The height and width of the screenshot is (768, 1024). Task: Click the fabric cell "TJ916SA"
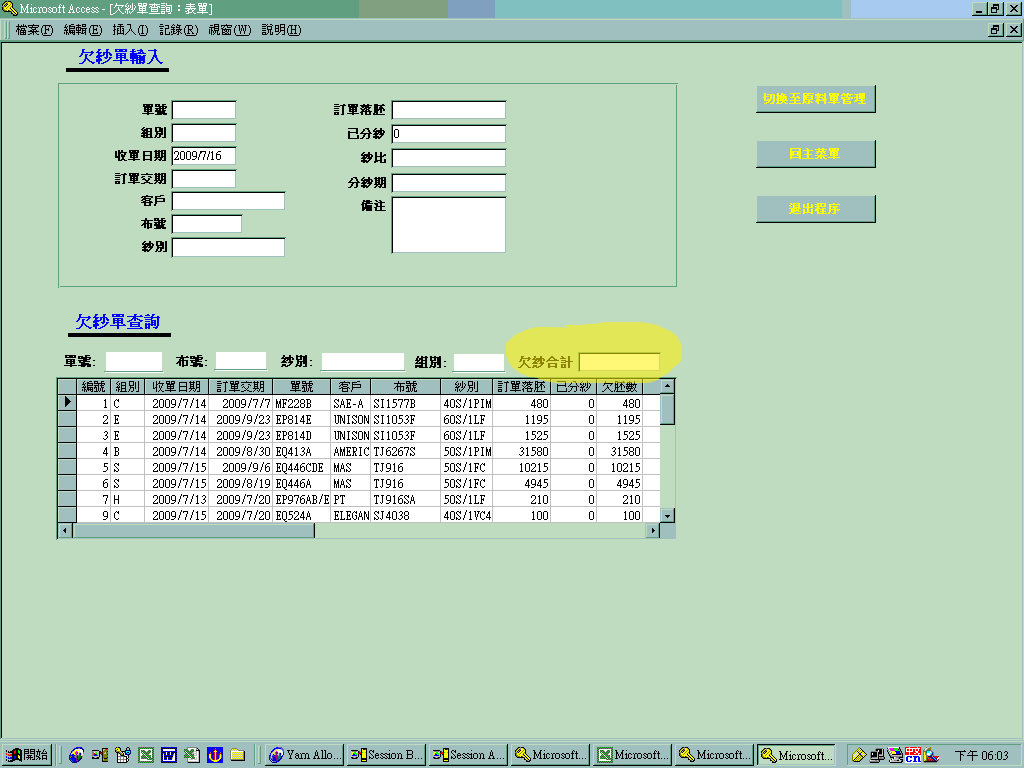406,500
